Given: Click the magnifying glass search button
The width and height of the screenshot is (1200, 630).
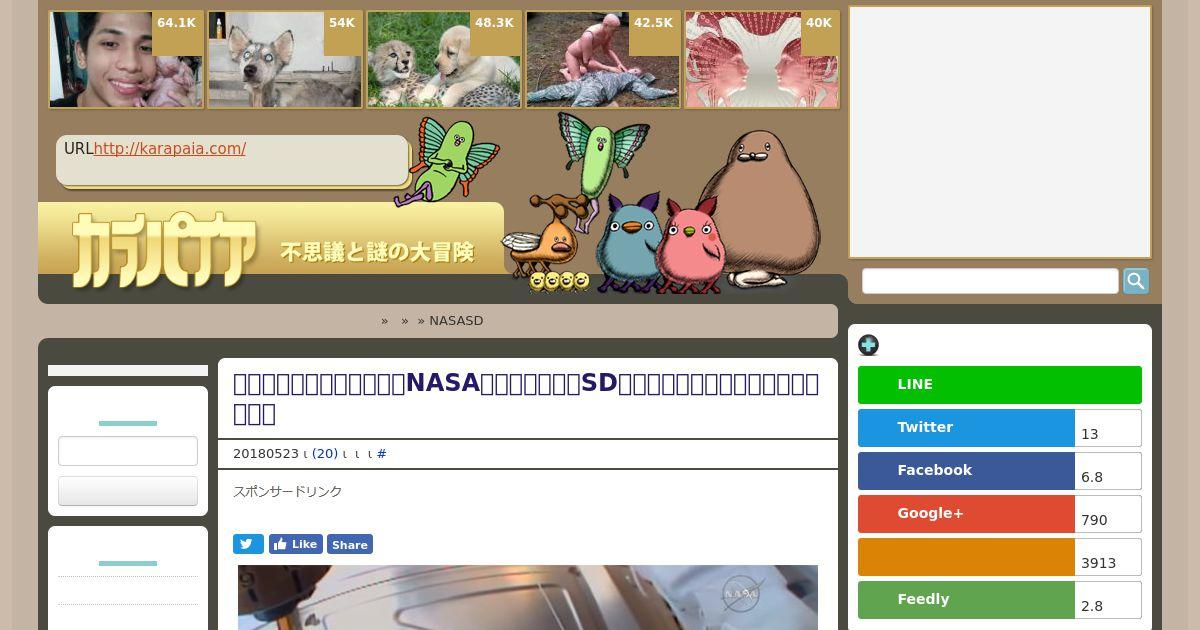Looking at the screenshot, I should [1136, 281].
